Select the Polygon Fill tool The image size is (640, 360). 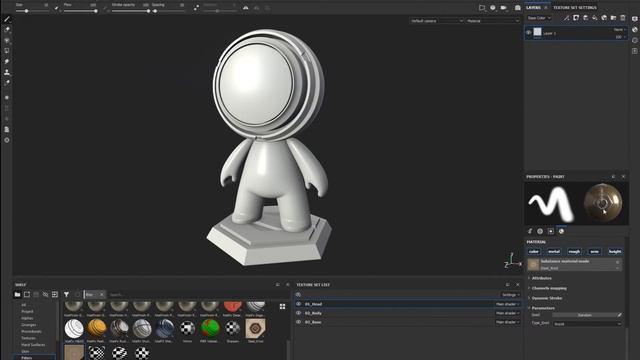point(7,51)
